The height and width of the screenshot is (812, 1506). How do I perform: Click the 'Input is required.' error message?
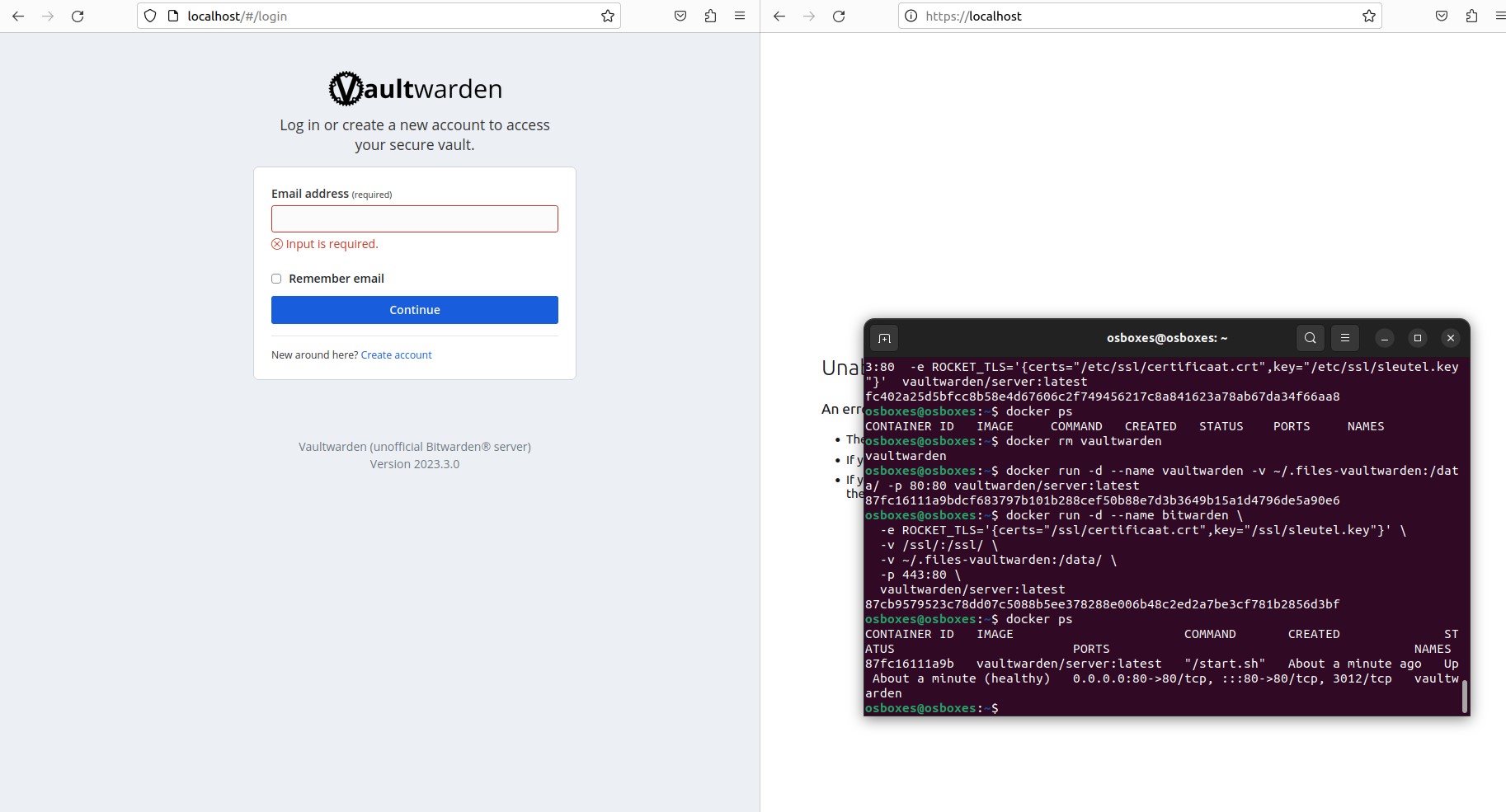pyautogui.click(x=325, y=244)
